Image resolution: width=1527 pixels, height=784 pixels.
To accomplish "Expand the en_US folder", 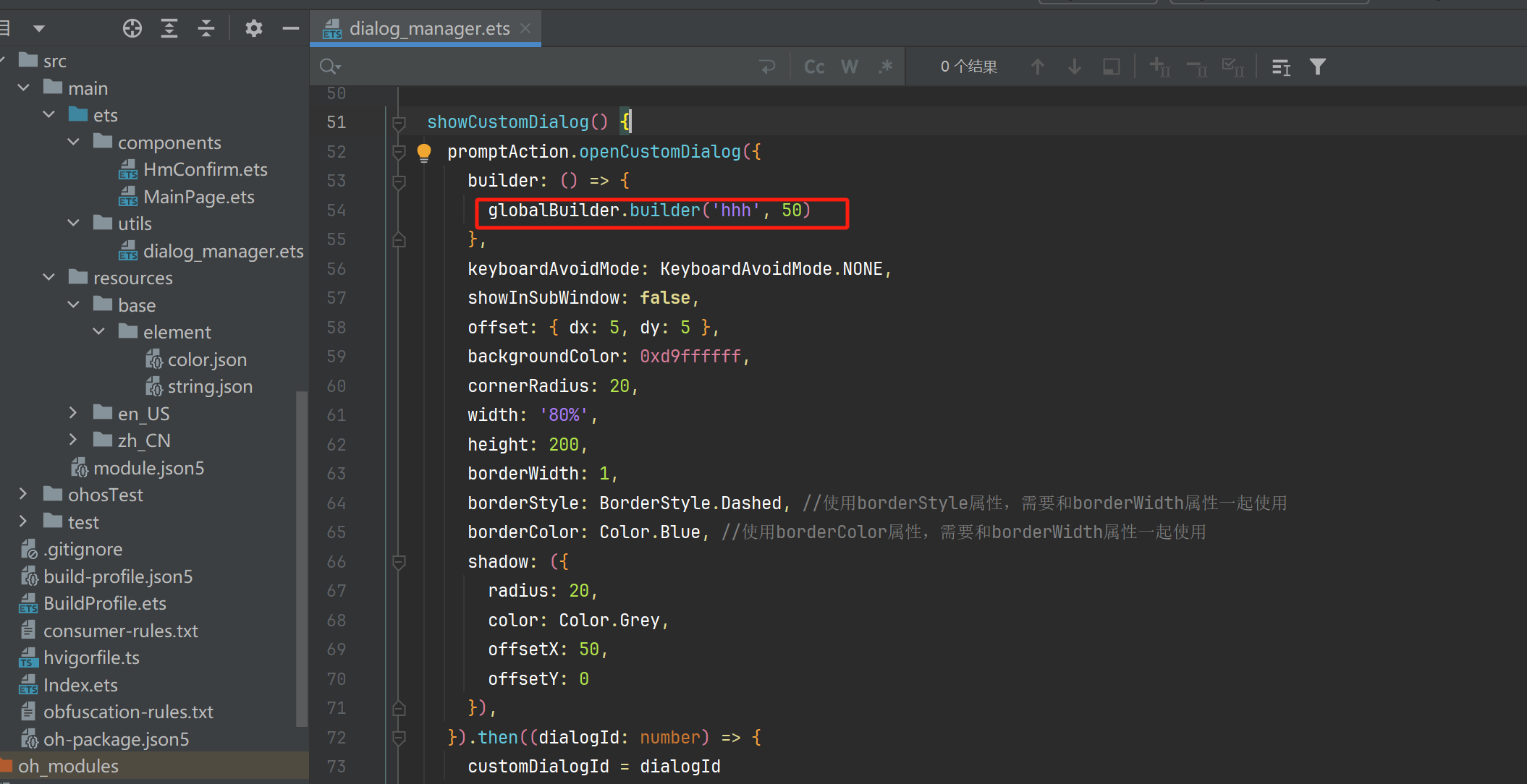I will (x=72, y=413).
